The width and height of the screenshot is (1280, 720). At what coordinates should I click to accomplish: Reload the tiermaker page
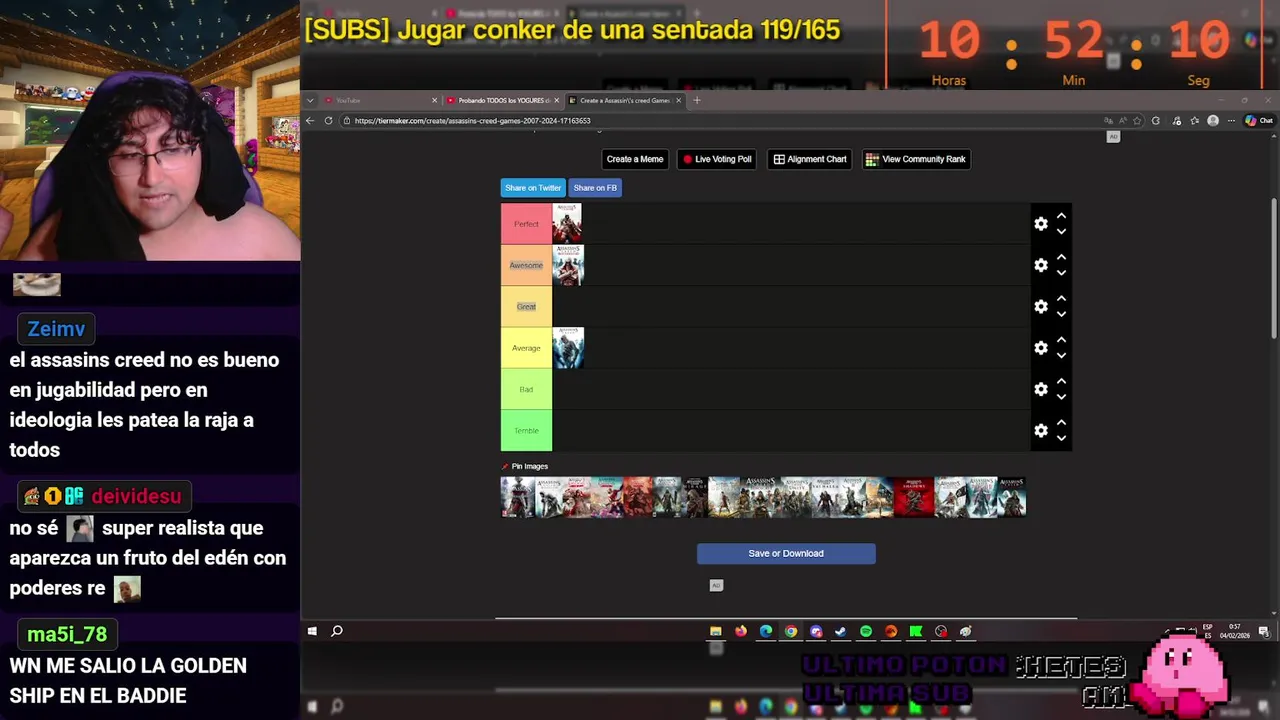click(x=328, y=121)
